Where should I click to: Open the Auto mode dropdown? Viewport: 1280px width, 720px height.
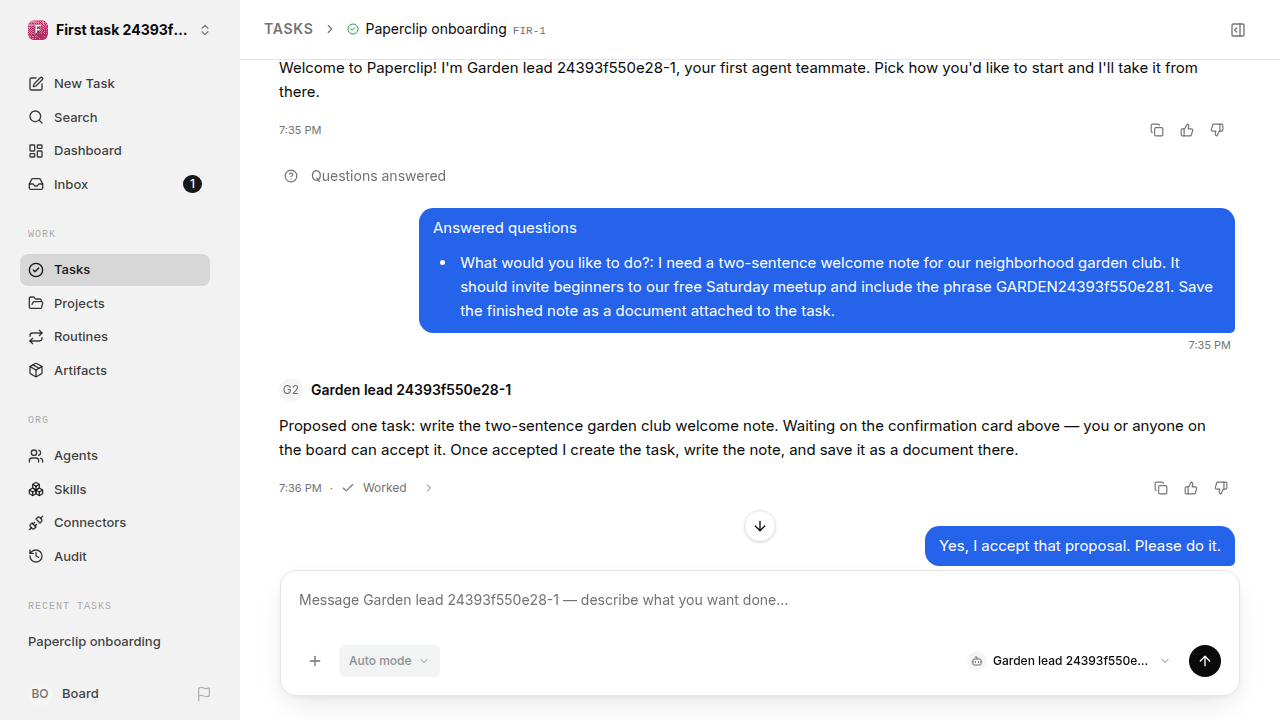tap(389, 661)
